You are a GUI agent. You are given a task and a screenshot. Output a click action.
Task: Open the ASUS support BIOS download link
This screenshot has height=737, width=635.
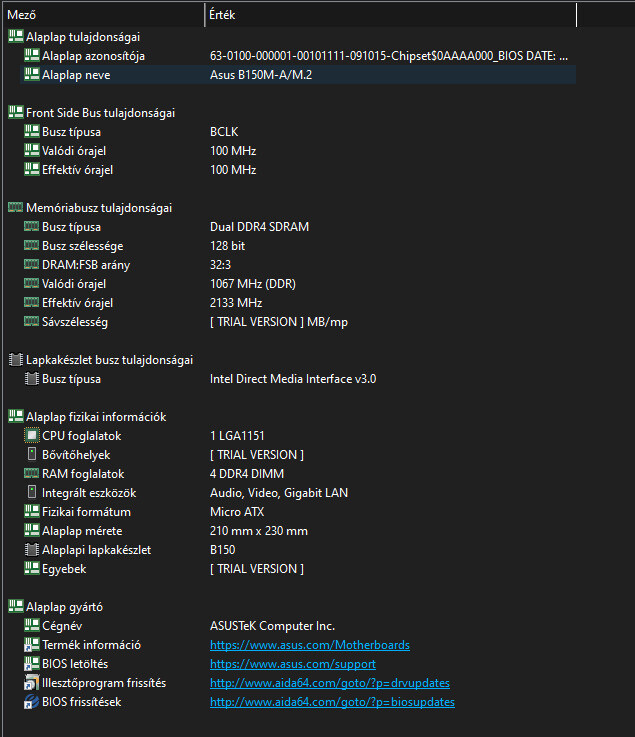(x=292, y=664)
